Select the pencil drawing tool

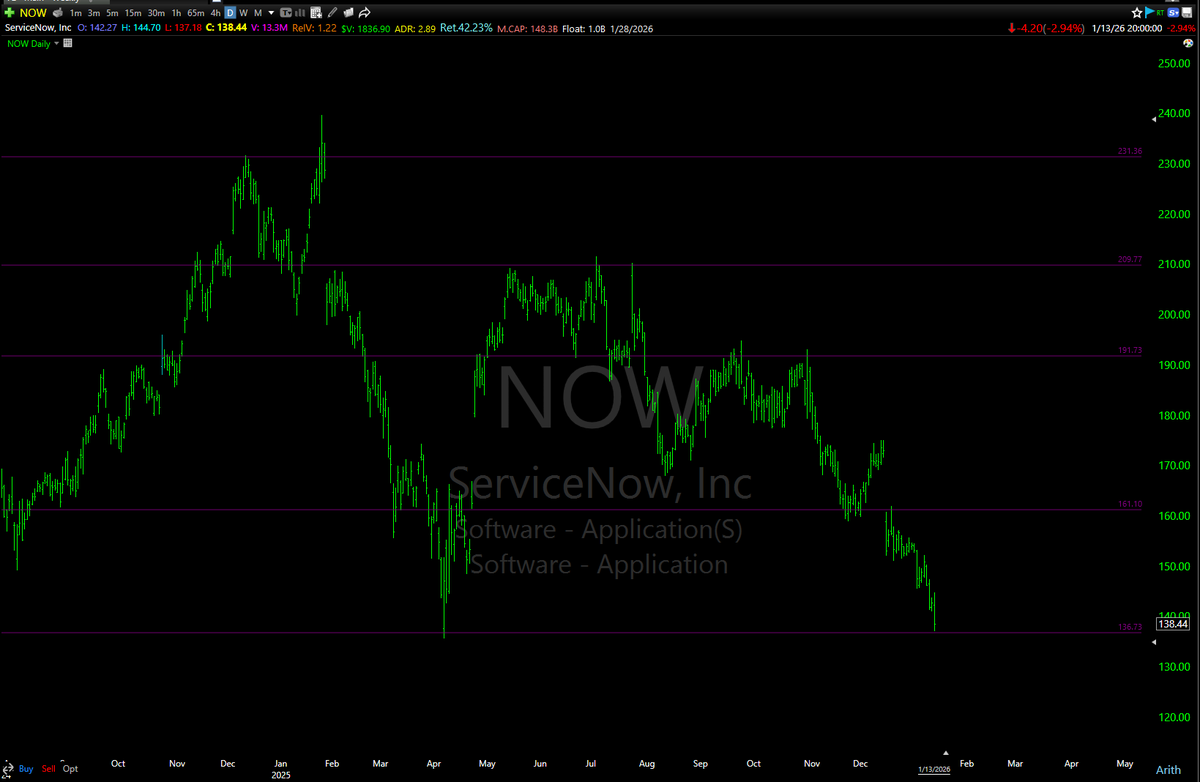coord(332,13)
